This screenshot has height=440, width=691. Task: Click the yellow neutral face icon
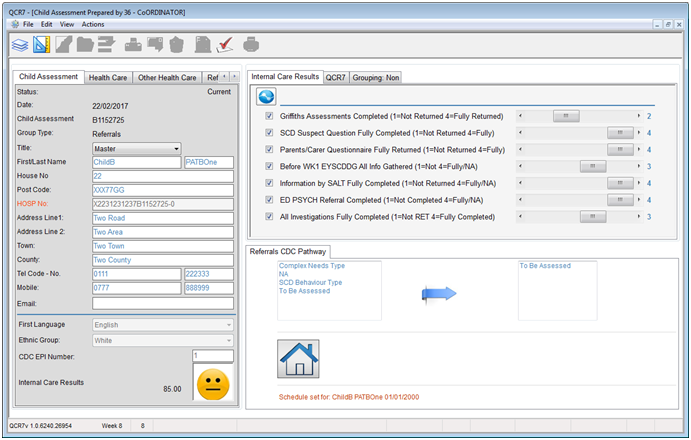click(x=211, y=385)
